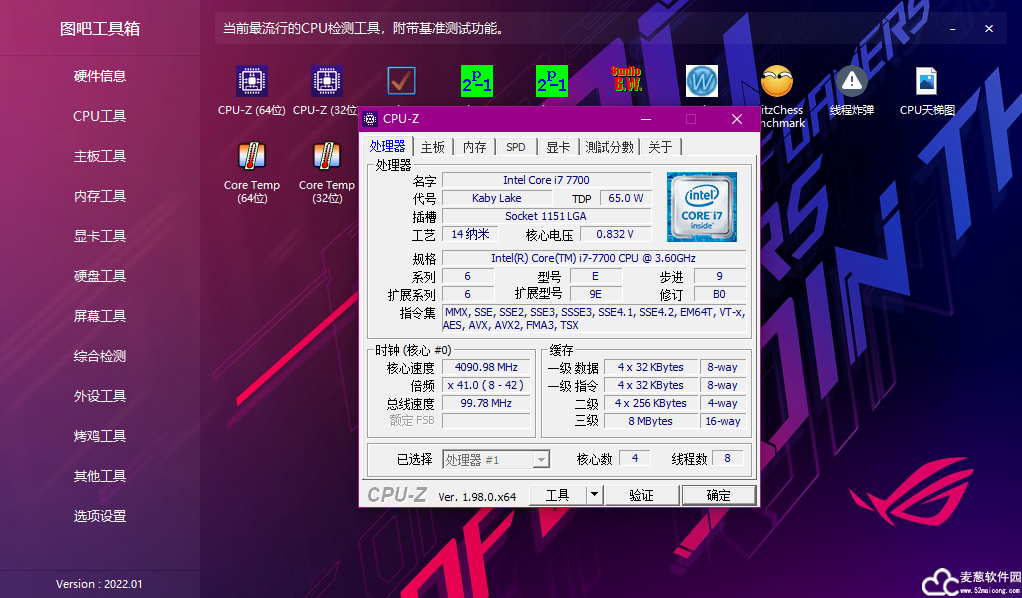Click the 65.0 W TDP value
Image resolution: width=1022 pixels, height=598 pixels.
(626, 198)
